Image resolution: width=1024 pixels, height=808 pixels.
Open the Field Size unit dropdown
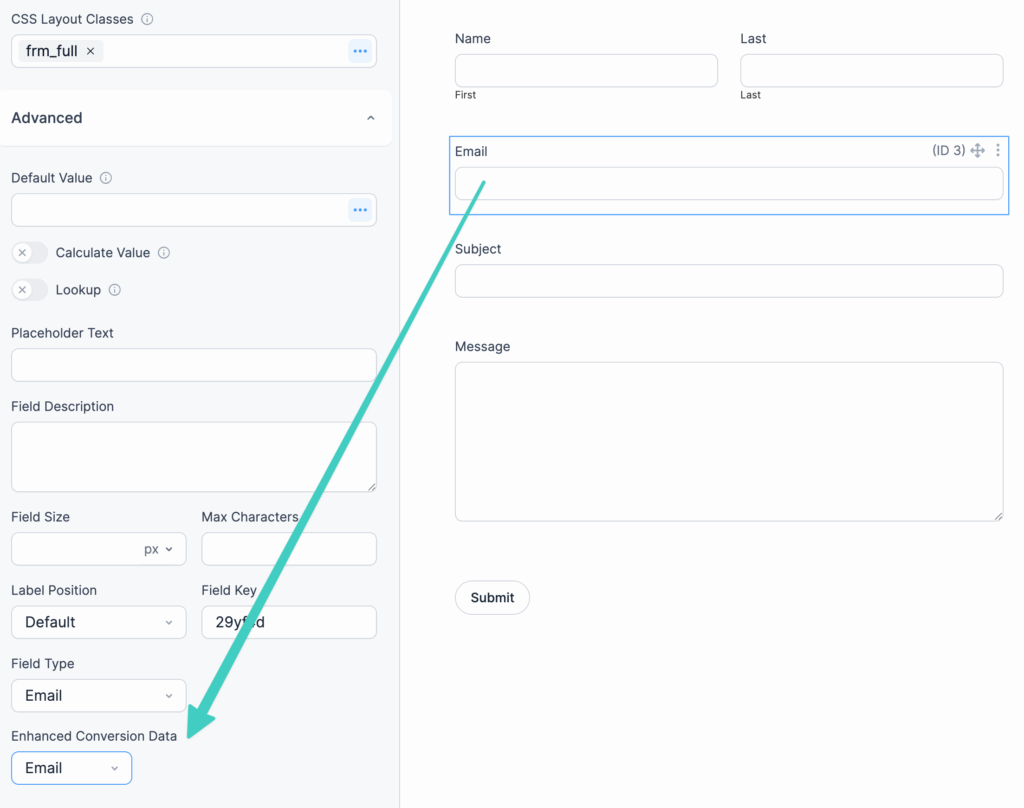click(x=155, y=549)
